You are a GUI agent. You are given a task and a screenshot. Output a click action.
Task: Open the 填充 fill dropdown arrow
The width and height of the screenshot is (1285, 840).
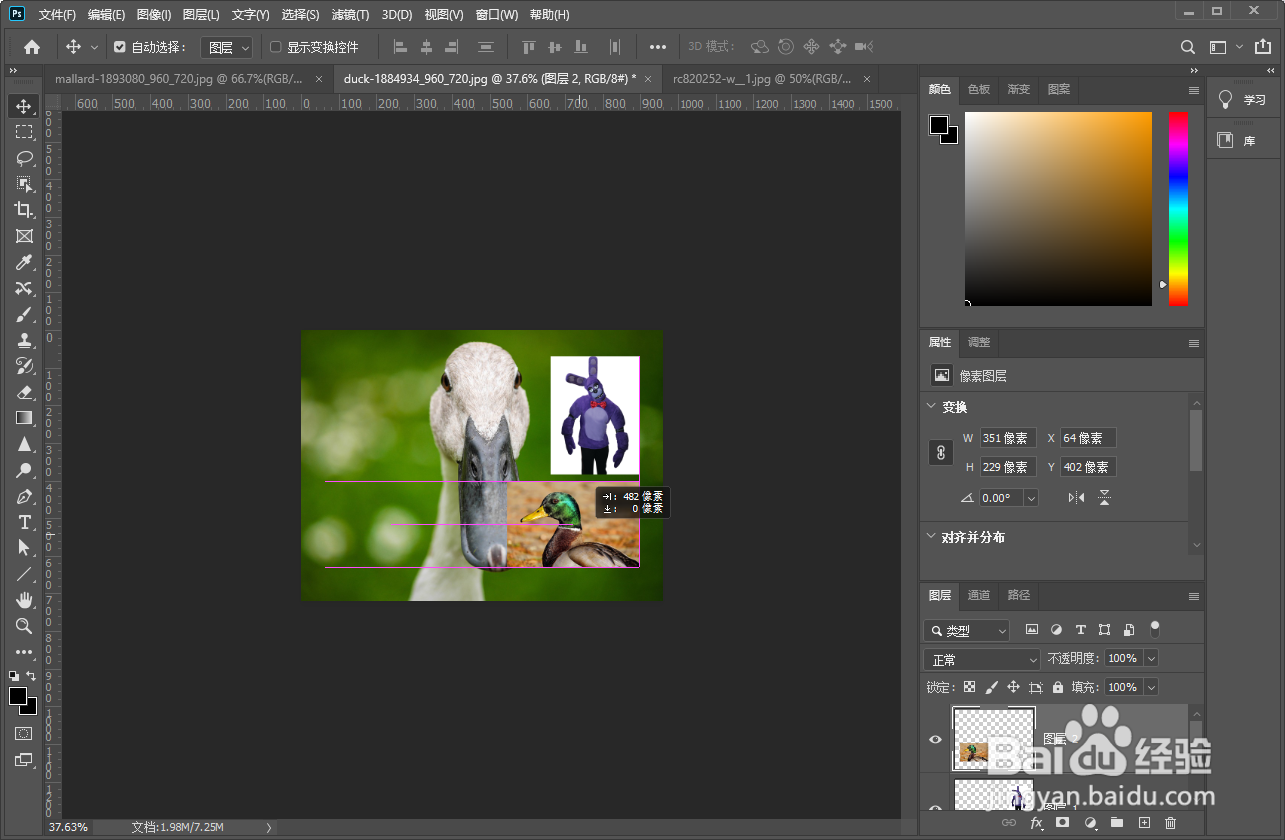point(1151,687)
